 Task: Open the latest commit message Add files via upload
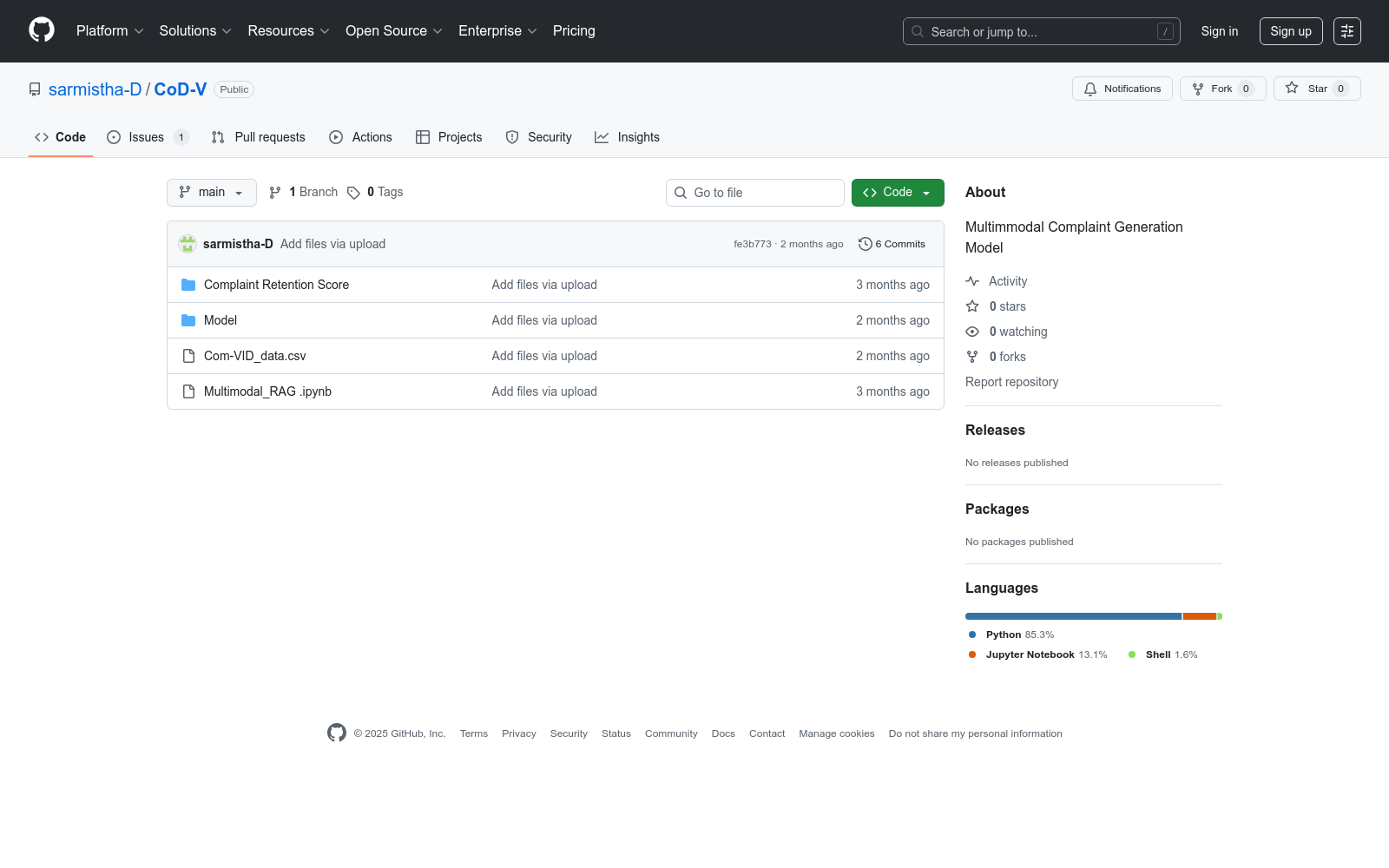tap(332, 244)
